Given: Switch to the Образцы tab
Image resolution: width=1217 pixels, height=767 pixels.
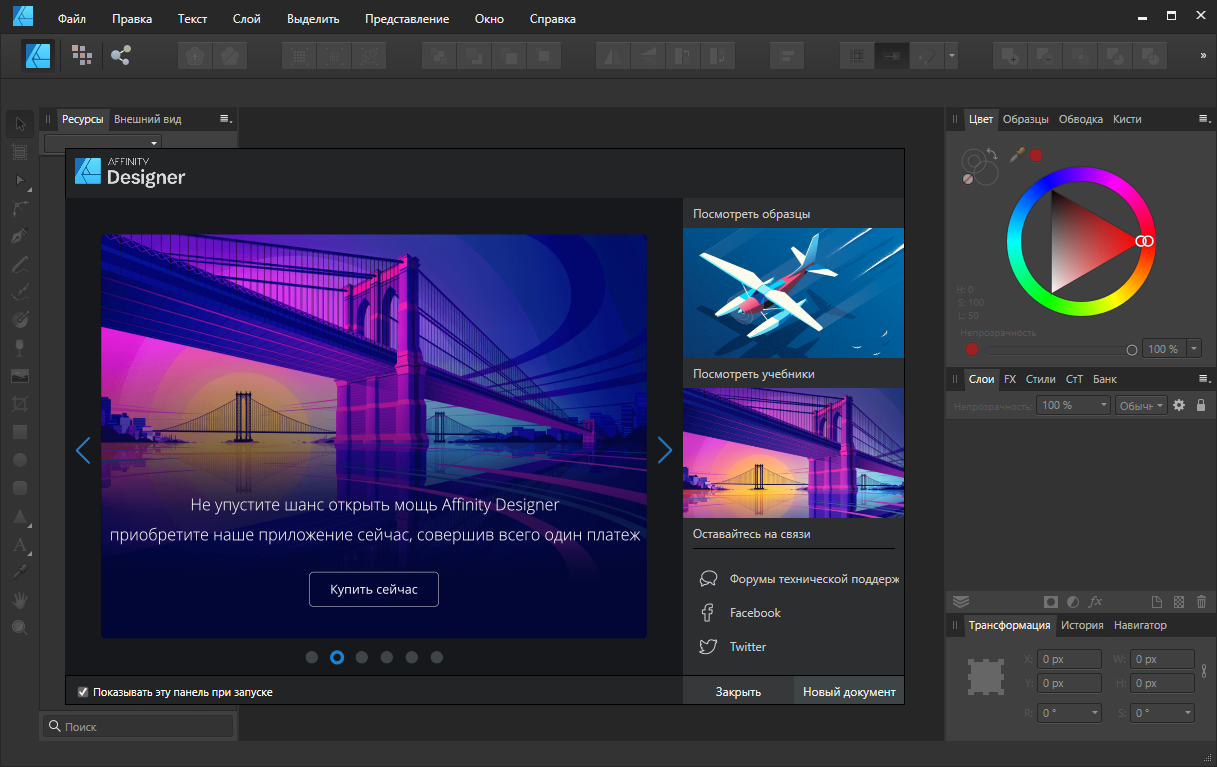Looking at the screenshot, I should (x=1026, y=119).
